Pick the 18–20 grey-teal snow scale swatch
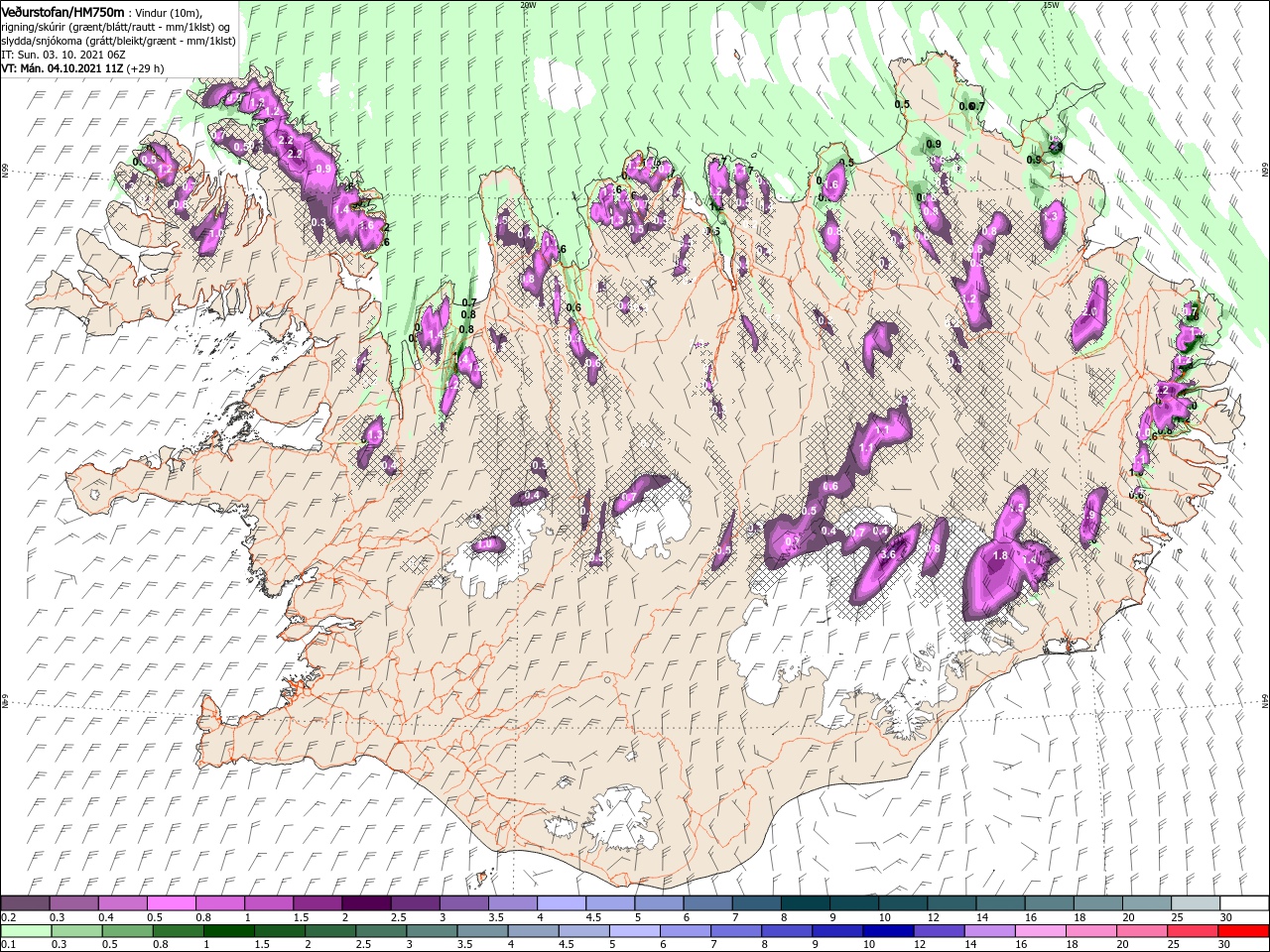 tap(1099, 902)
